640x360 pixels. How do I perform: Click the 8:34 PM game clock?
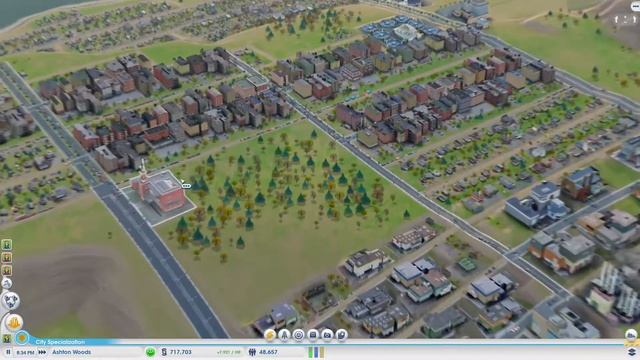click(x=25, y=352)
